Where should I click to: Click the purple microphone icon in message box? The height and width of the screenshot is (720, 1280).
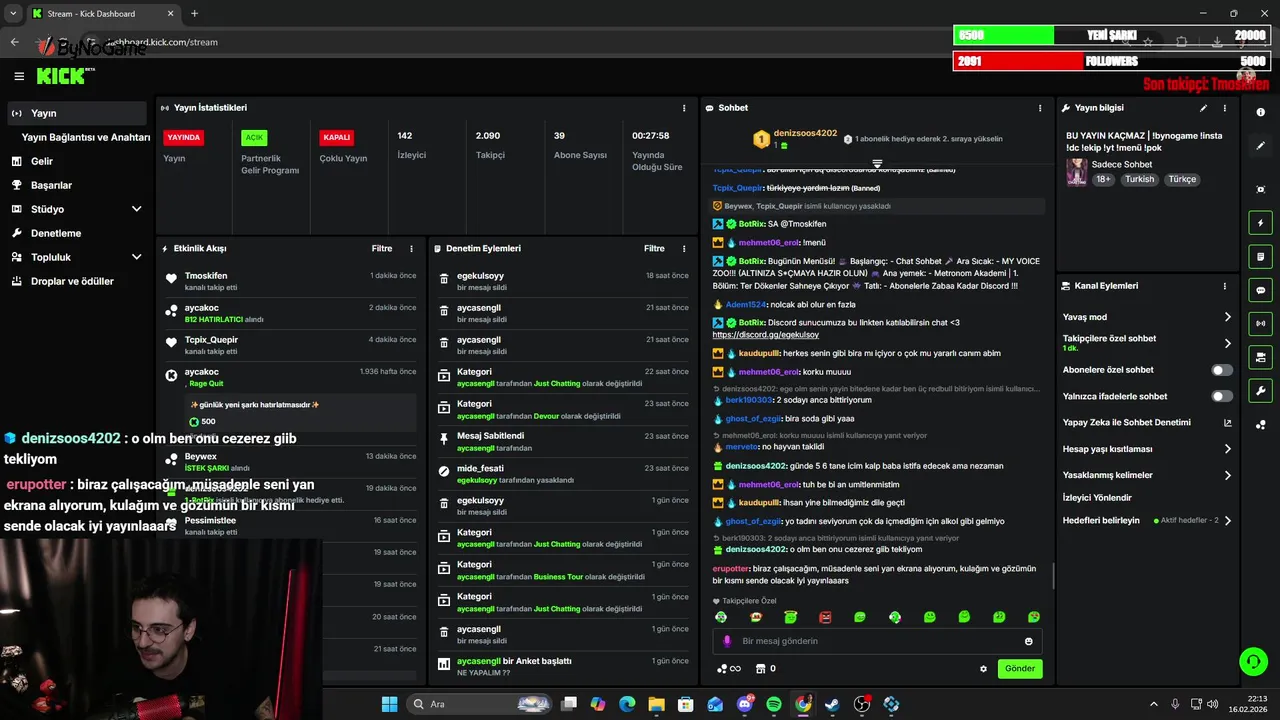point(727,641)
